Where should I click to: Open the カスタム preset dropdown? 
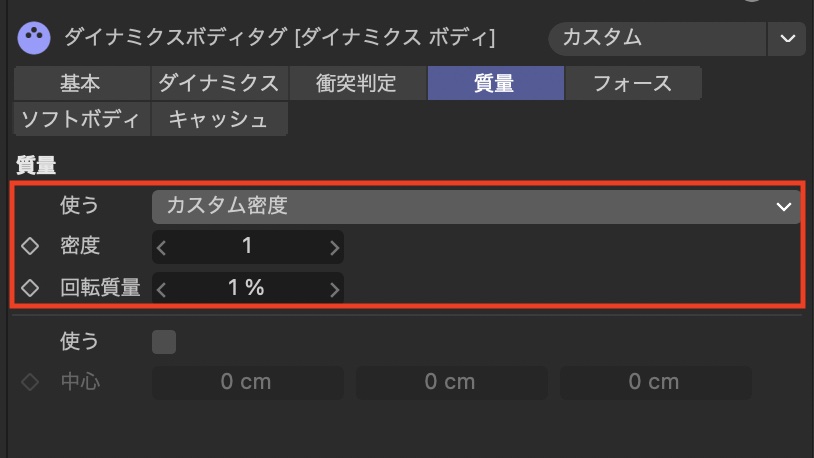[x=656, y=39]
